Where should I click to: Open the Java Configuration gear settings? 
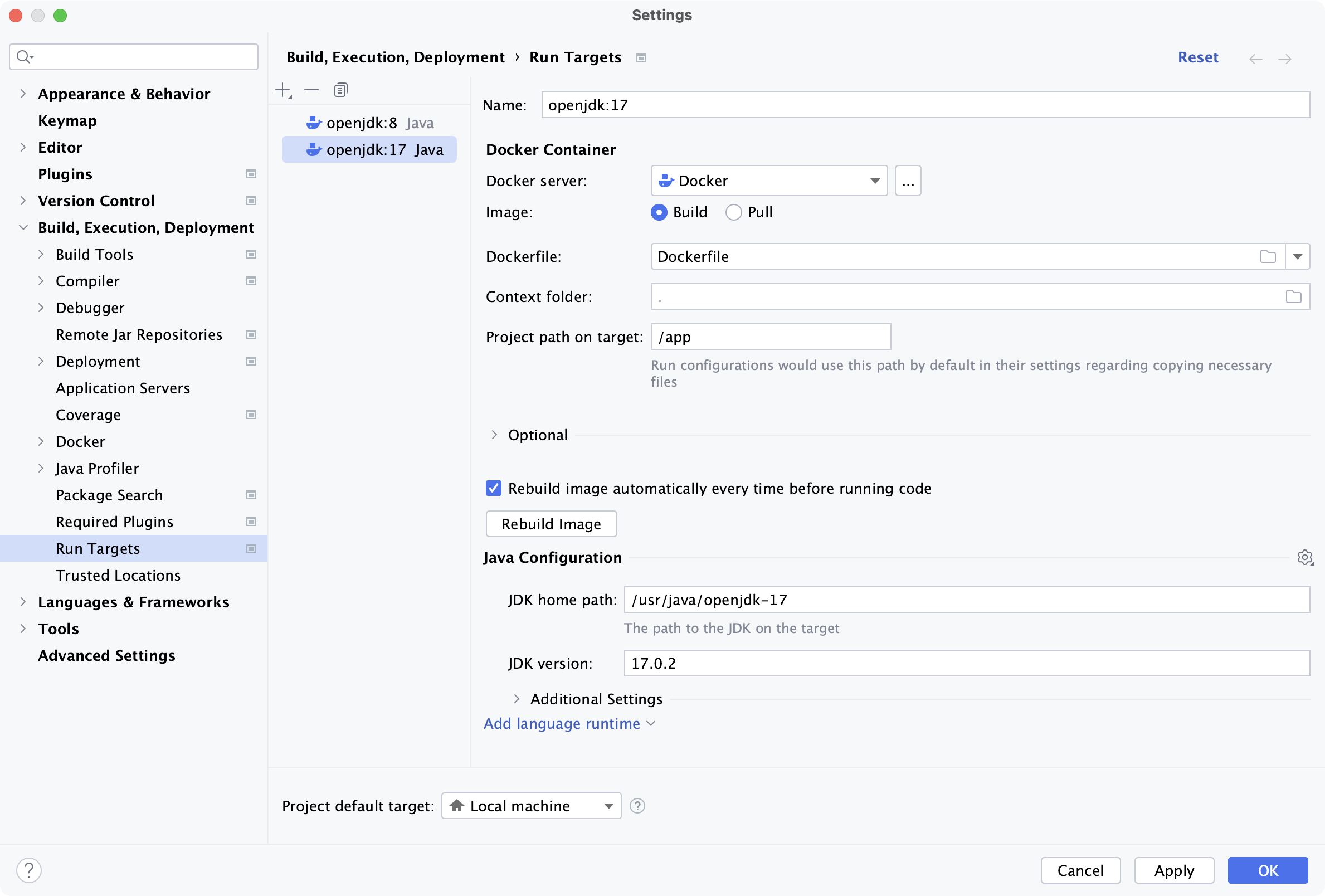click(1305, 557)
